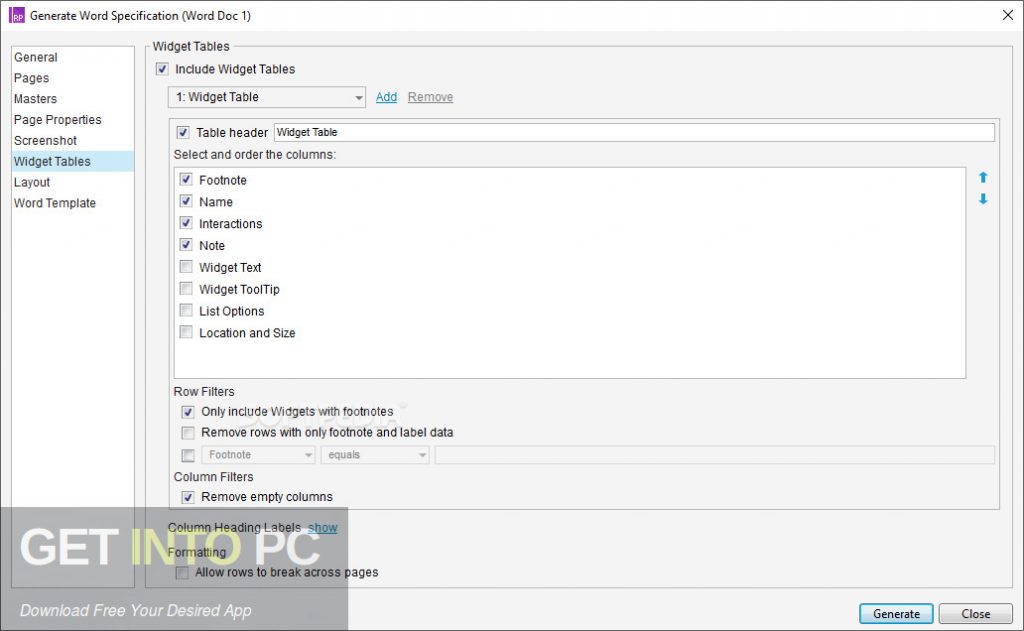Toggle the Table header checkbox
Image resolution: width=1024 pixels, height=631 pixels.
point(183,133)
